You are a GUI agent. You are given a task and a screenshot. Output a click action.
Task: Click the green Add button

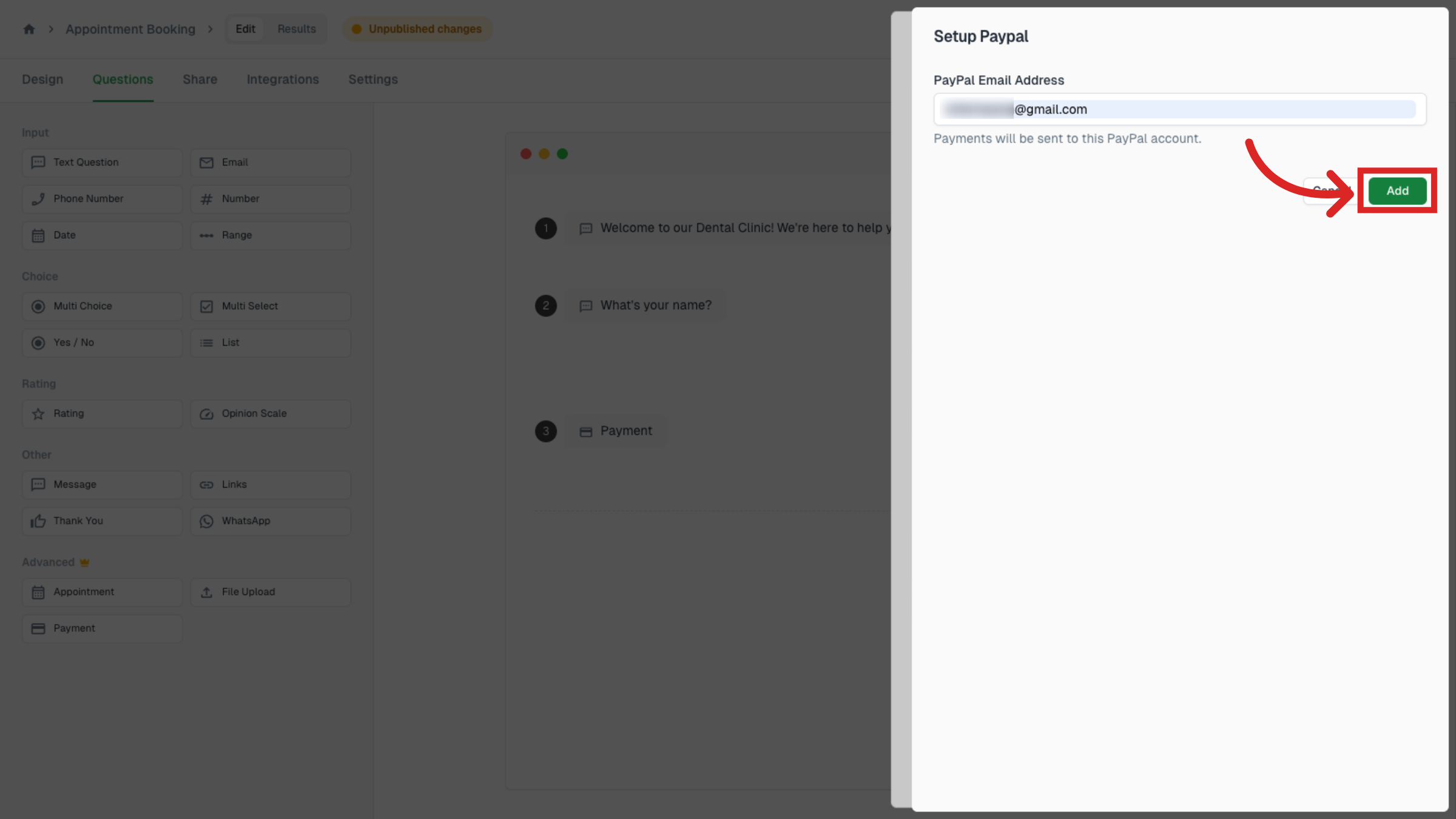[x=1397, y=190]
